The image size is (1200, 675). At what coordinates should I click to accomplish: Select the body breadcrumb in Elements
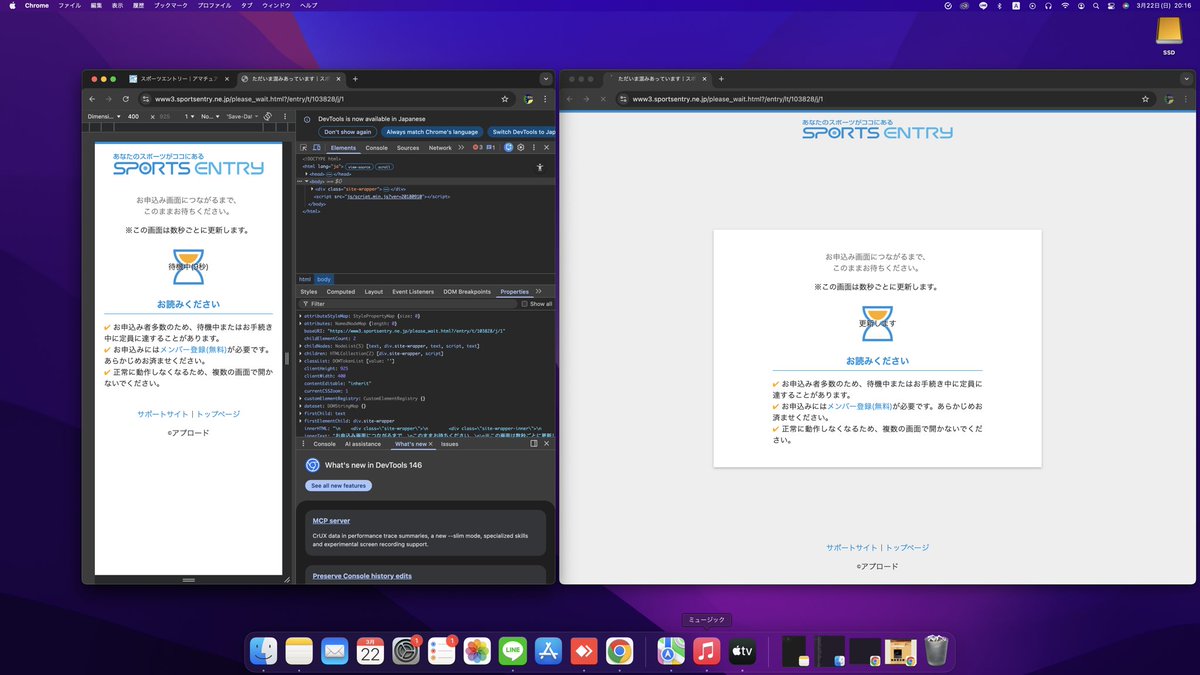coord(324,279)
